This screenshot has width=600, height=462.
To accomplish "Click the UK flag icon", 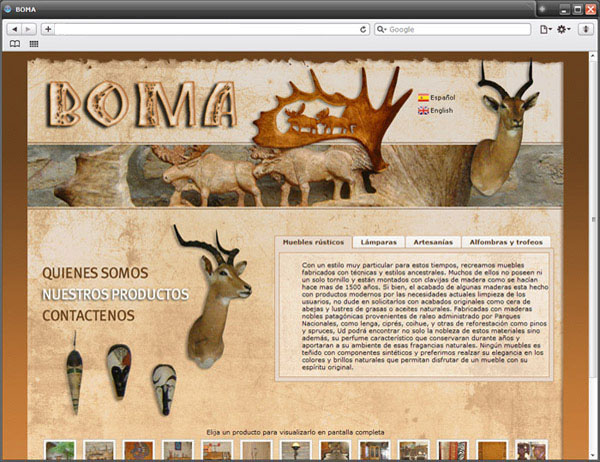I will [x=424, y=111].
